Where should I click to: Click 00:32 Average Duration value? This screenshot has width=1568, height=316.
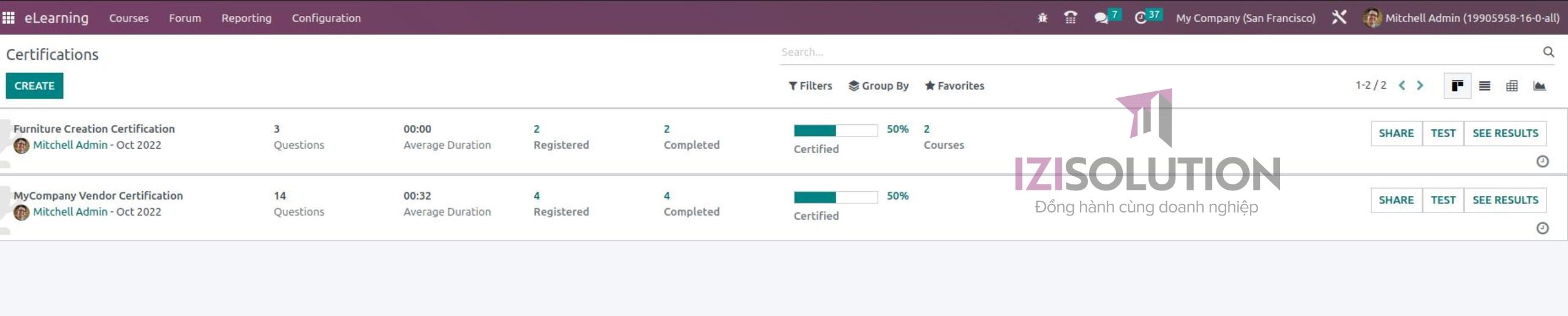[x=417, y=196]
